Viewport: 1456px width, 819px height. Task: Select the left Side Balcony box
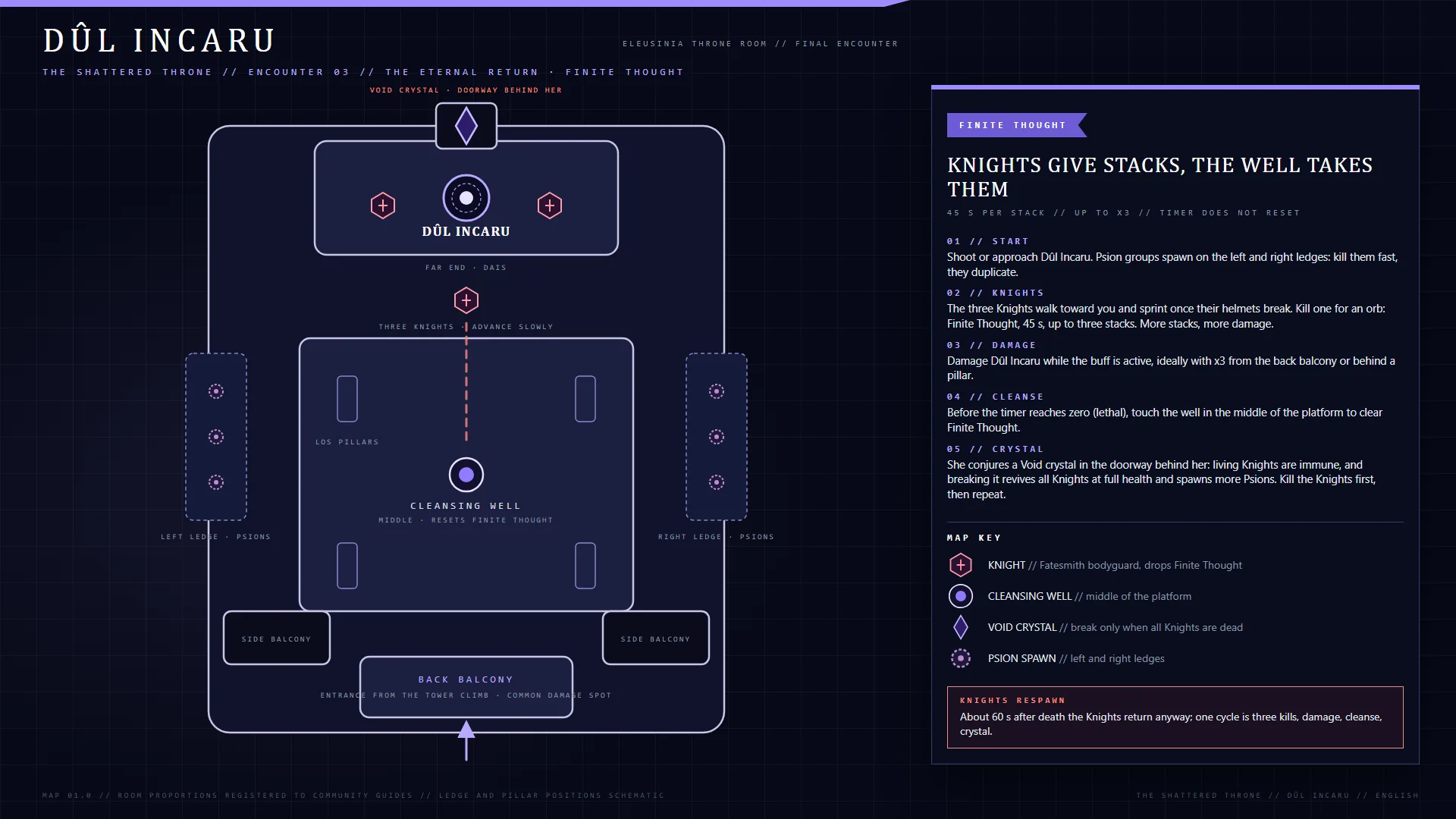click(277, 638)
